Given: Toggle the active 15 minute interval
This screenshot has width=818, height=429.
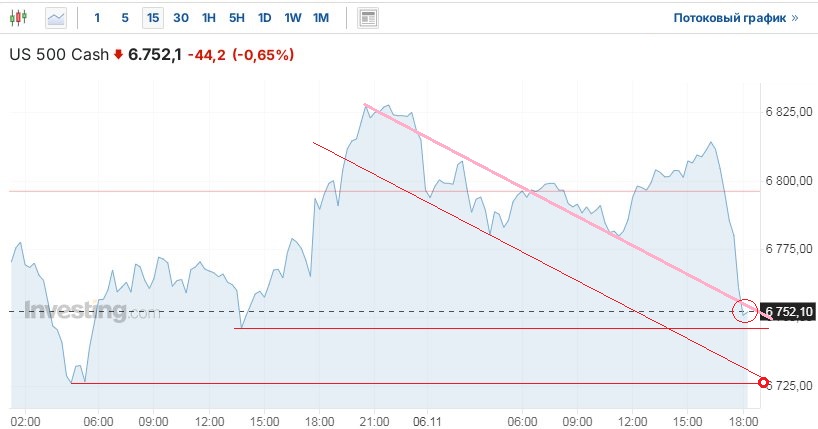Looking at the screenshot, I should (152, 18).
